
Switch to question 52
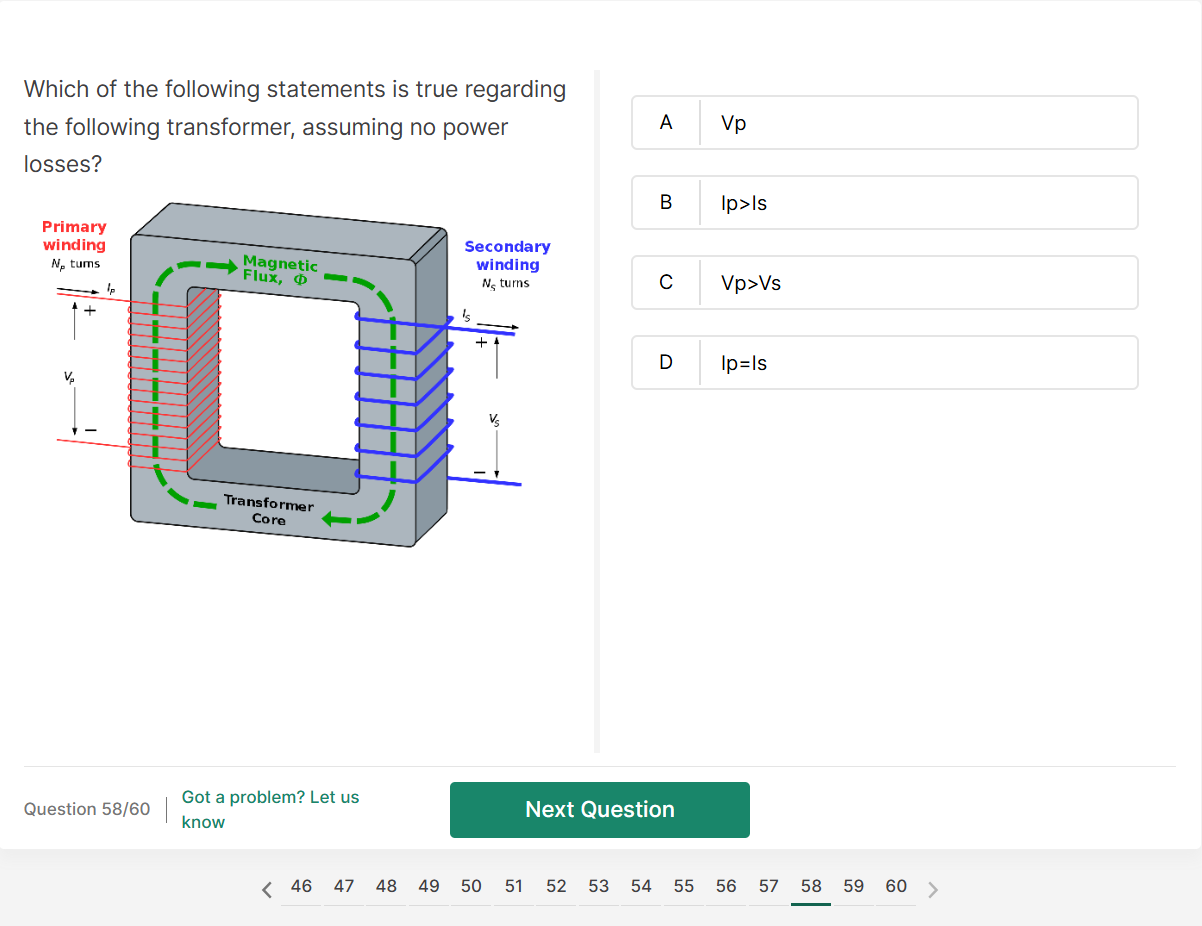tap(556, 886)
